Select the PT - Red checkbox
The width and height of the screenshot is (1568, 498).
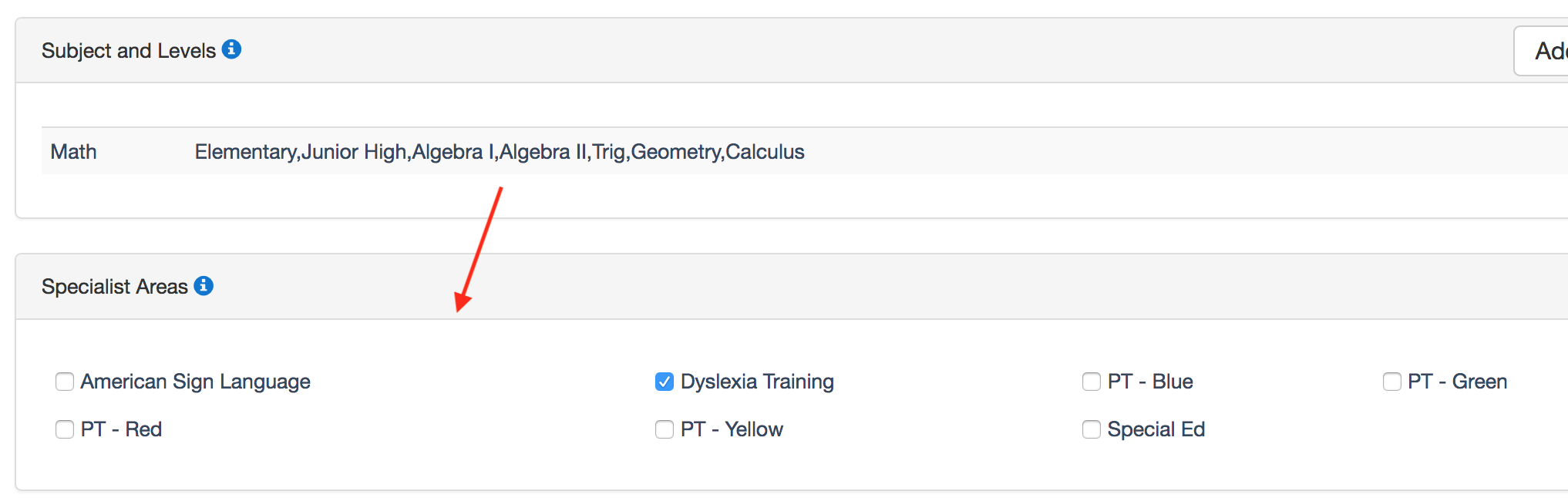click(65, 429)
